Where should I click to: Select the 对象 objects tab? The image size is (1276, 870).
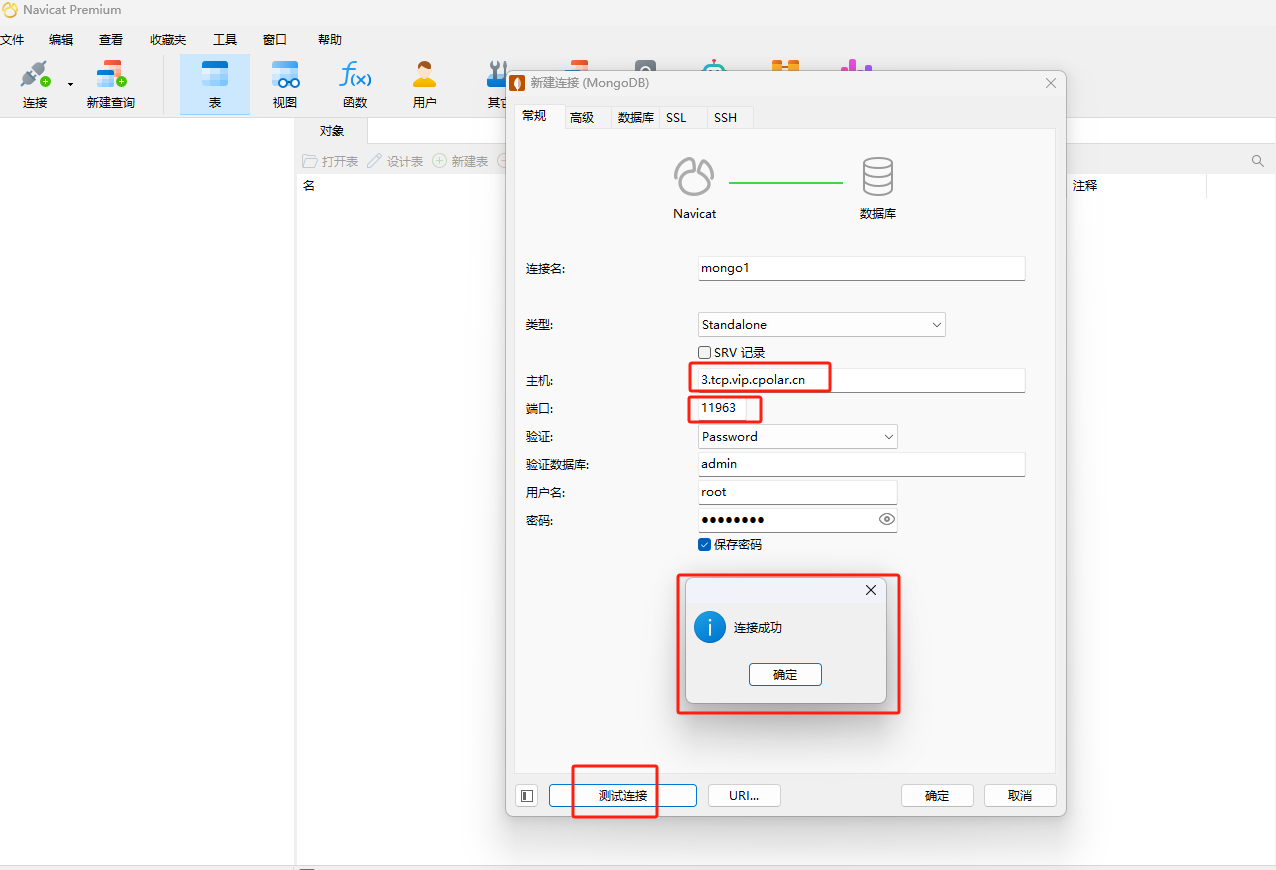332,131
